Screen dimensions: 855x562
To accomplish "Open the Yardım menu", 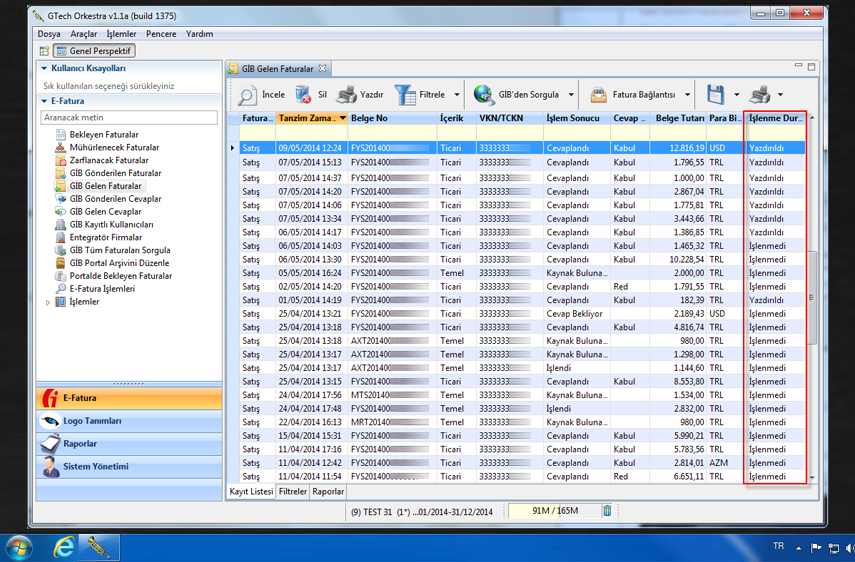I will pos(199,34).
